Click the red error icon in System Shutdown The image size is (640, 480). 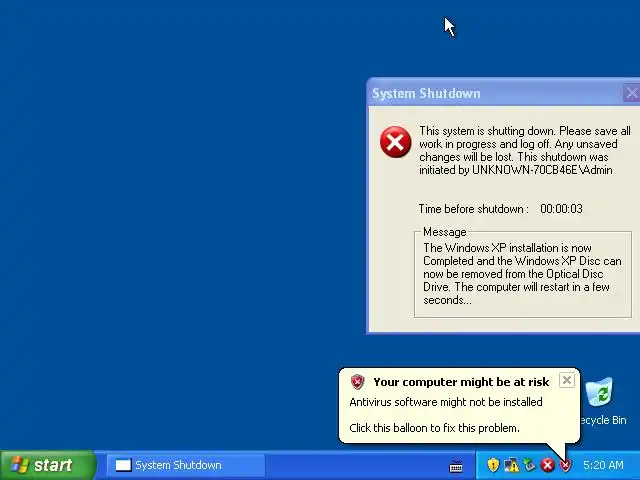[395, 142]
